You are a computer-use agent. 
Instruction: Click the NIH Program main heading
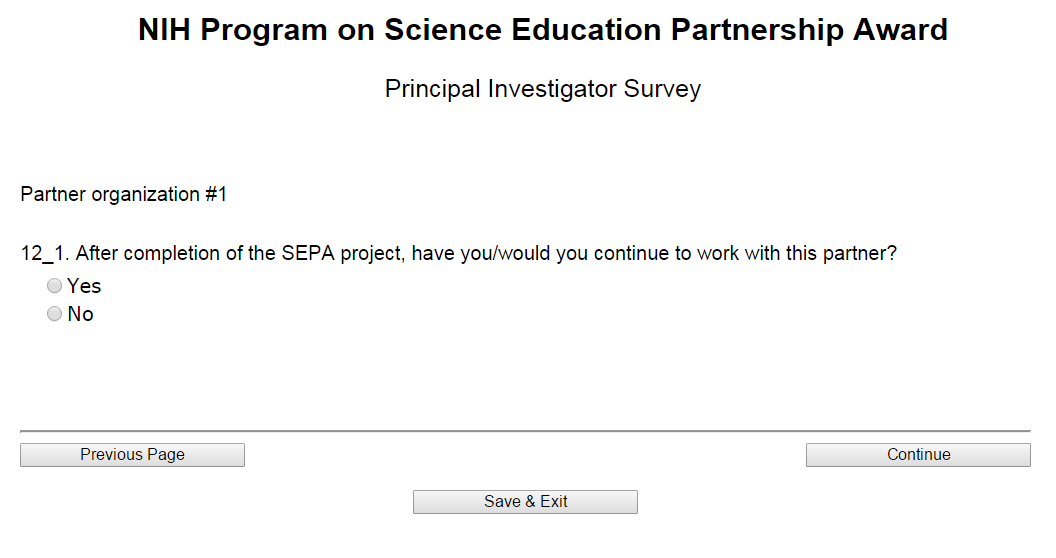click(543, 31)
